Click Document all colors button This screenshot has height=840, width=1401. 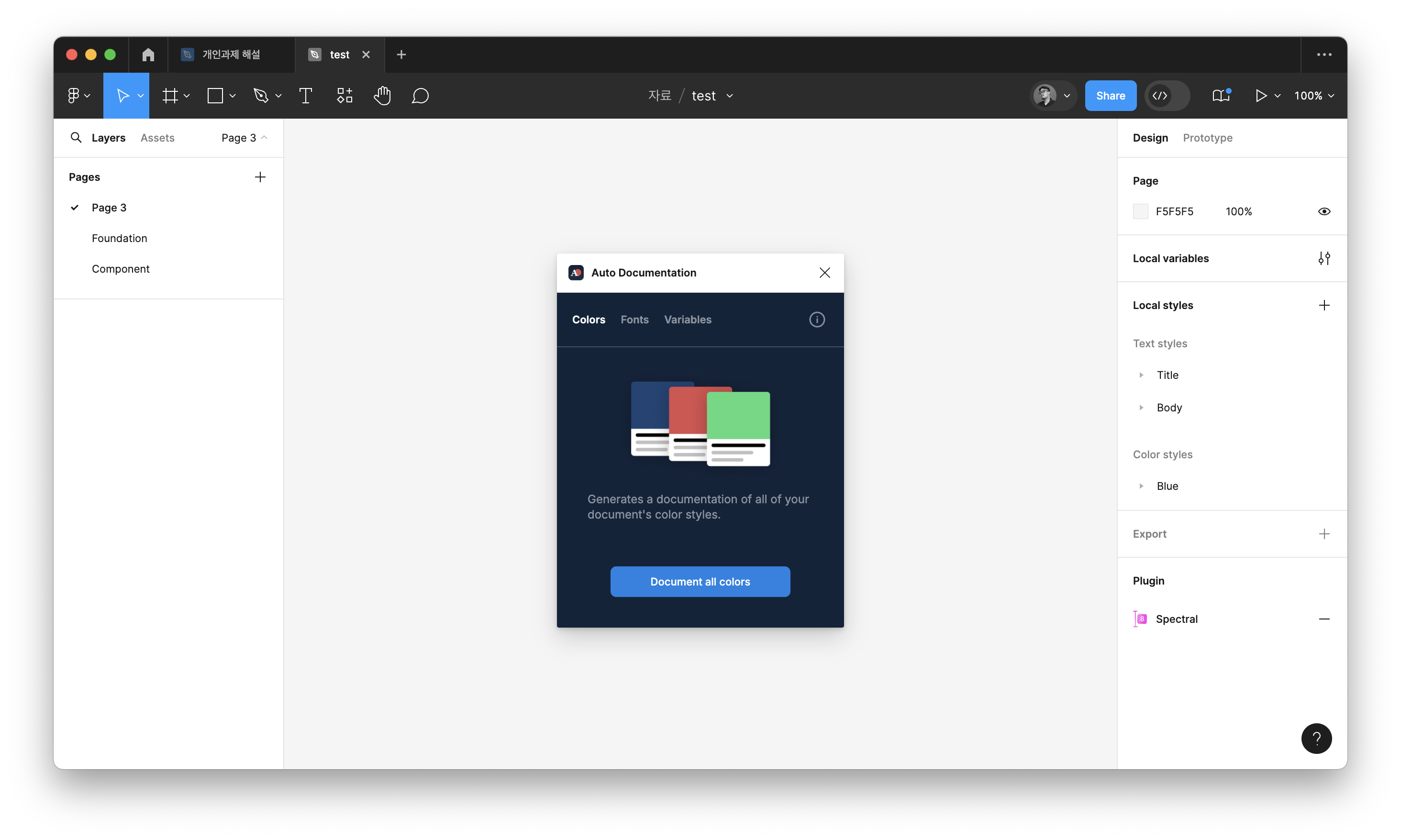click(x=700, y=581)
